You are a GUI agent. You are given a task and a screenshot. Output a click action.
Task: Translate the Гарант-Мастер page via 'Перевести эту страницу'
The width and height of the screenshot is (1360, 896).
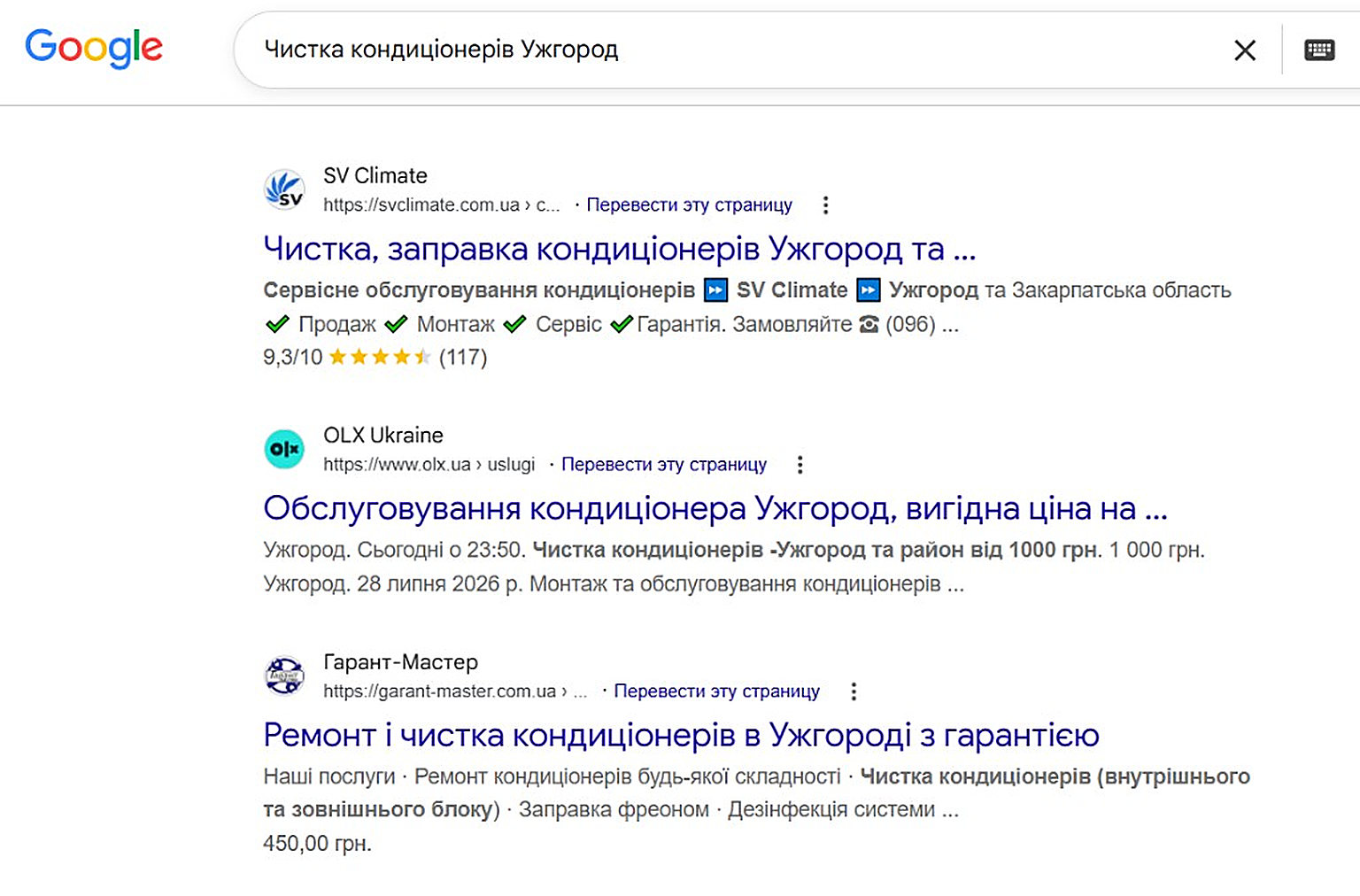(717, 691)
